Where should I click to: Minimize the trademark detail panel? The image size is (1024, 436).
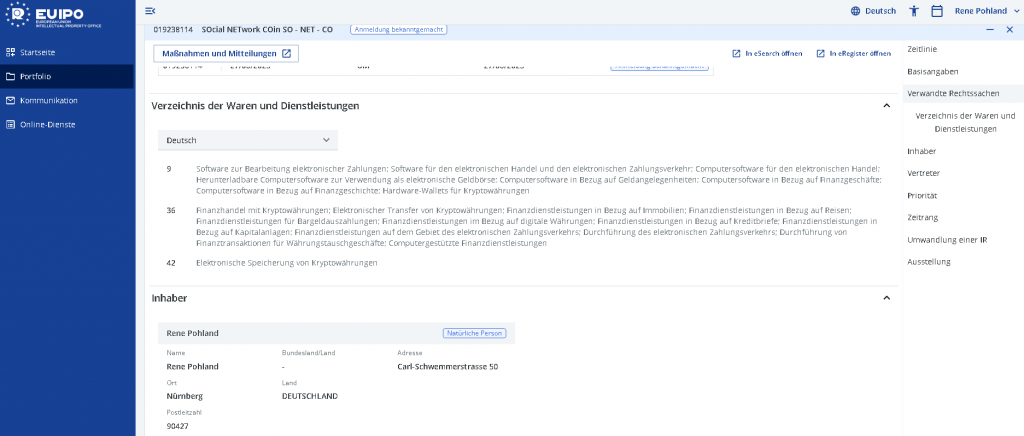coord(989,30)
